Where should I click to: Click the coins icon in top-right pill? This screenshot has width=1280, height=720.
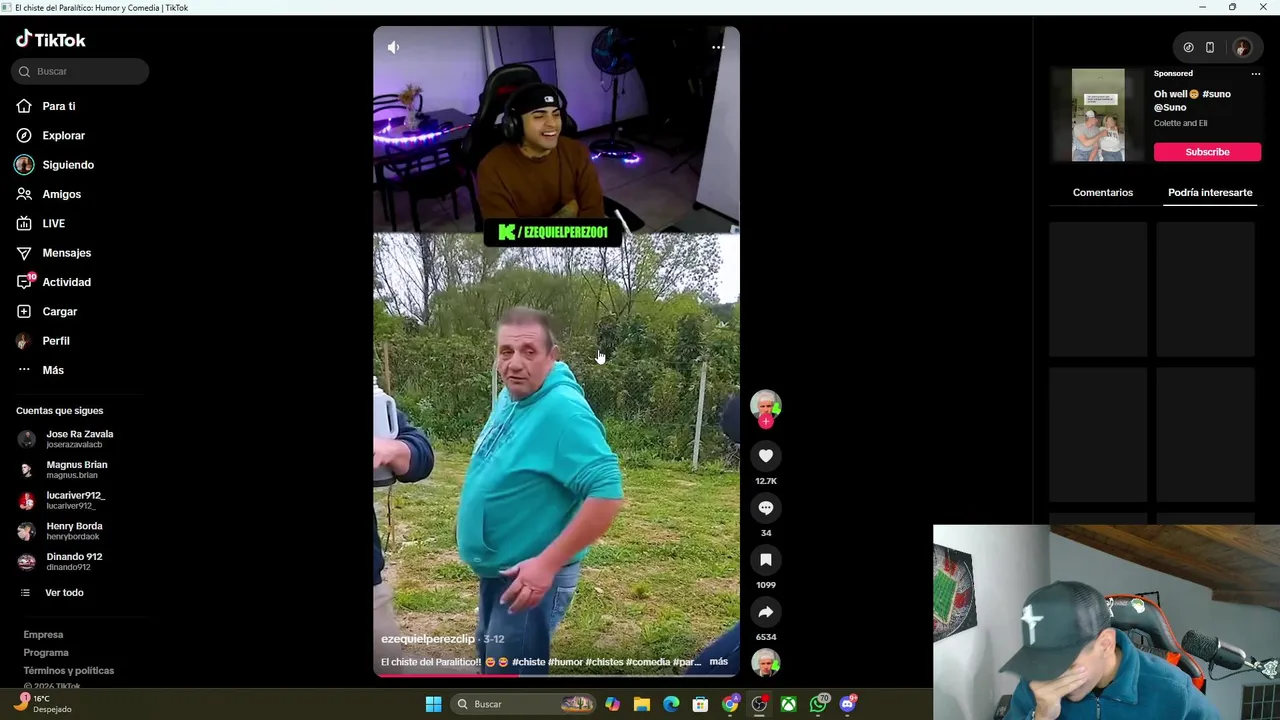tap(1188, 47)
